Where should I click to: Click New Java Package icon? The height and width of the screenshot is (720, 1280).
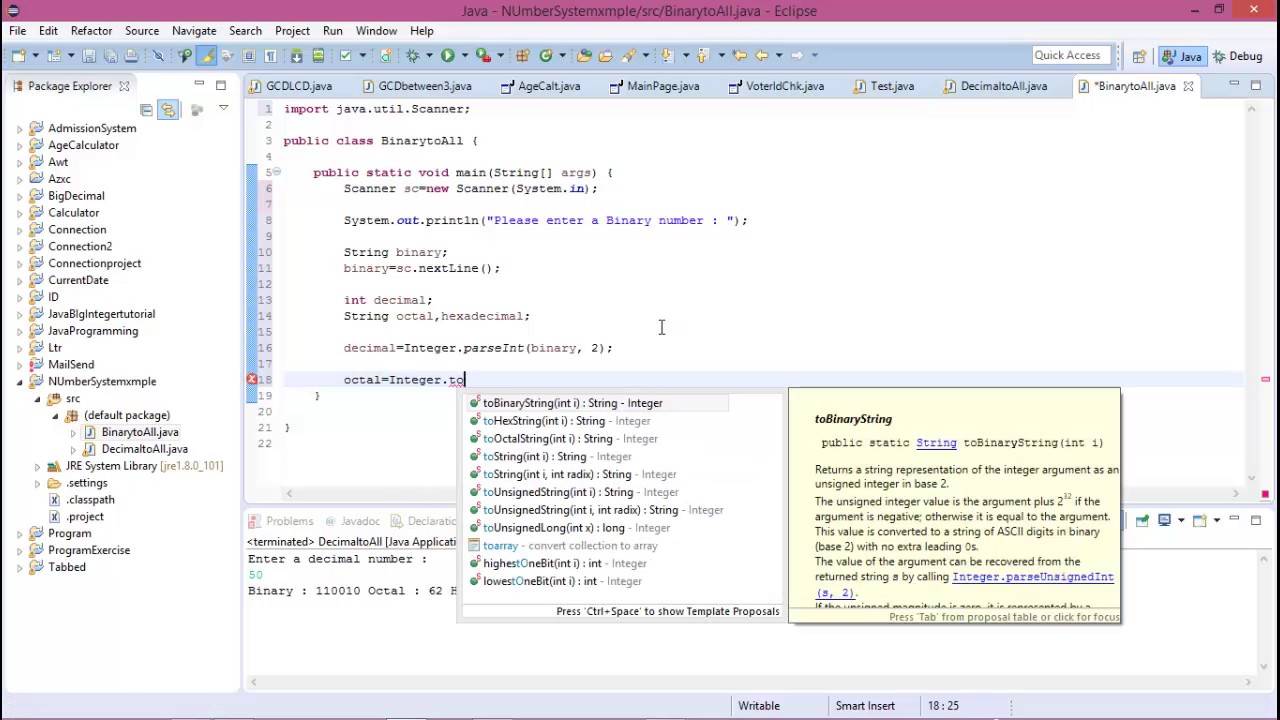click(522, 55)
